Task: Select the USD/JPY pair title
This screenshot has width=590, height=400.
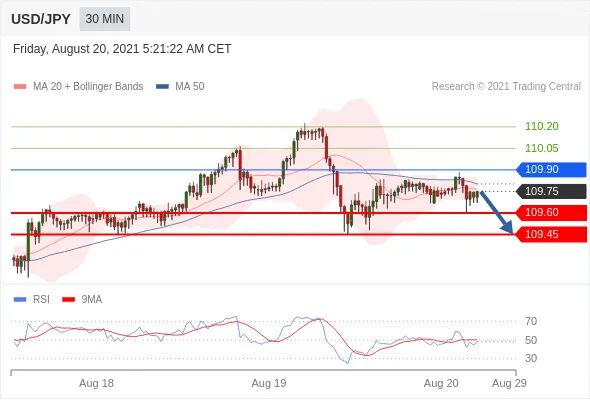Action: 41,19
